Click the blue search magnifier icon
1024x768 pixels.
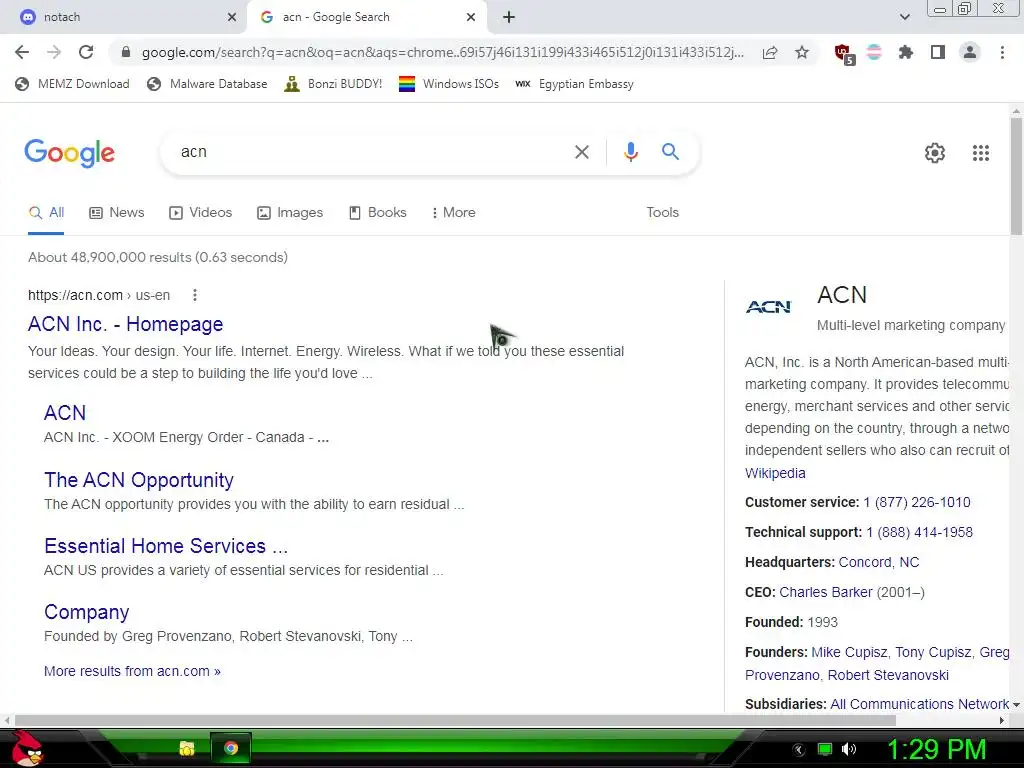click(670, 152)
